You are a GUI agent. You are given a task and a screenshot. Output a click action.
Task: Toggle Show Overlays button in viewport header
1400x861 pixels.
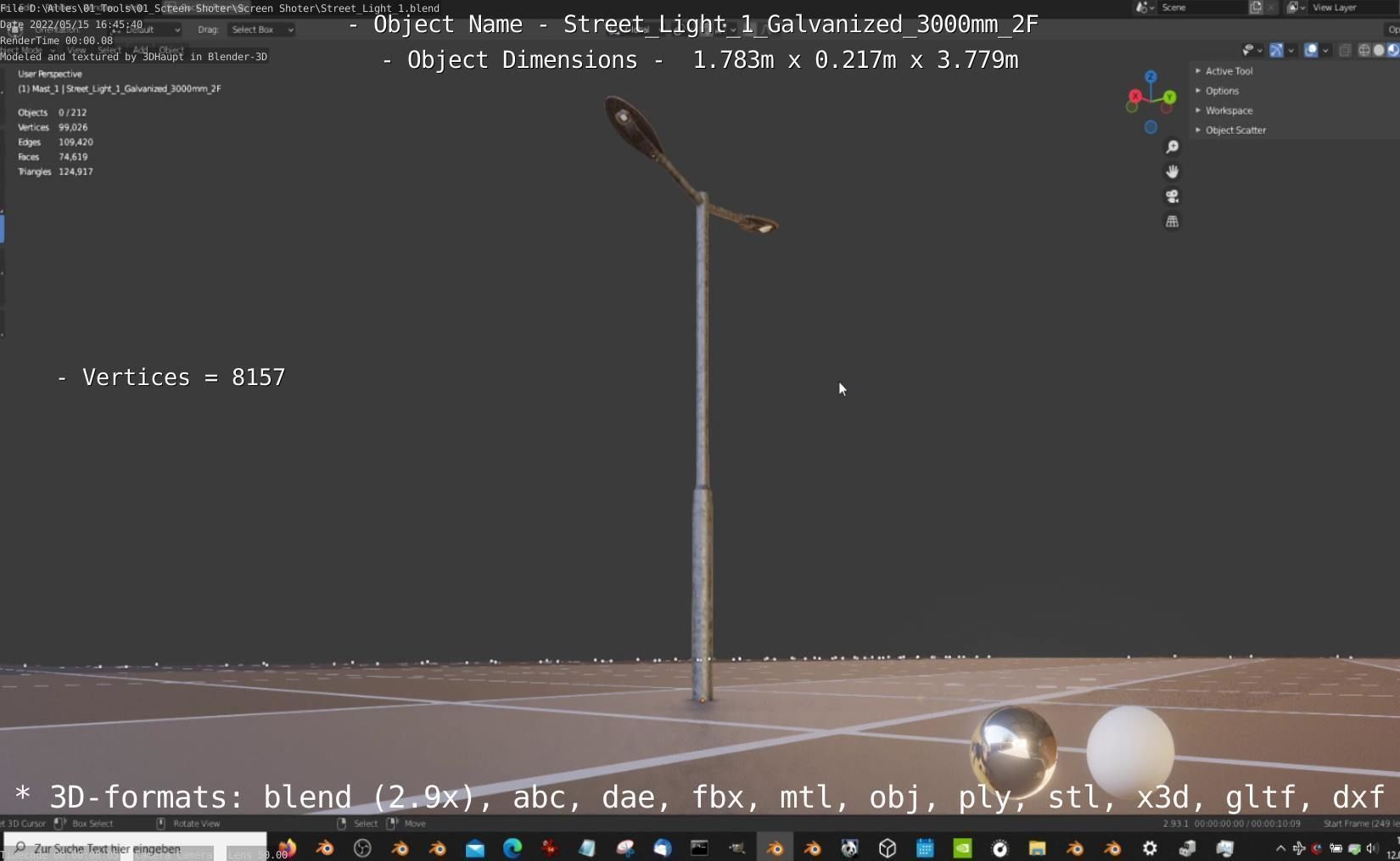click(x=1311, y=51)
